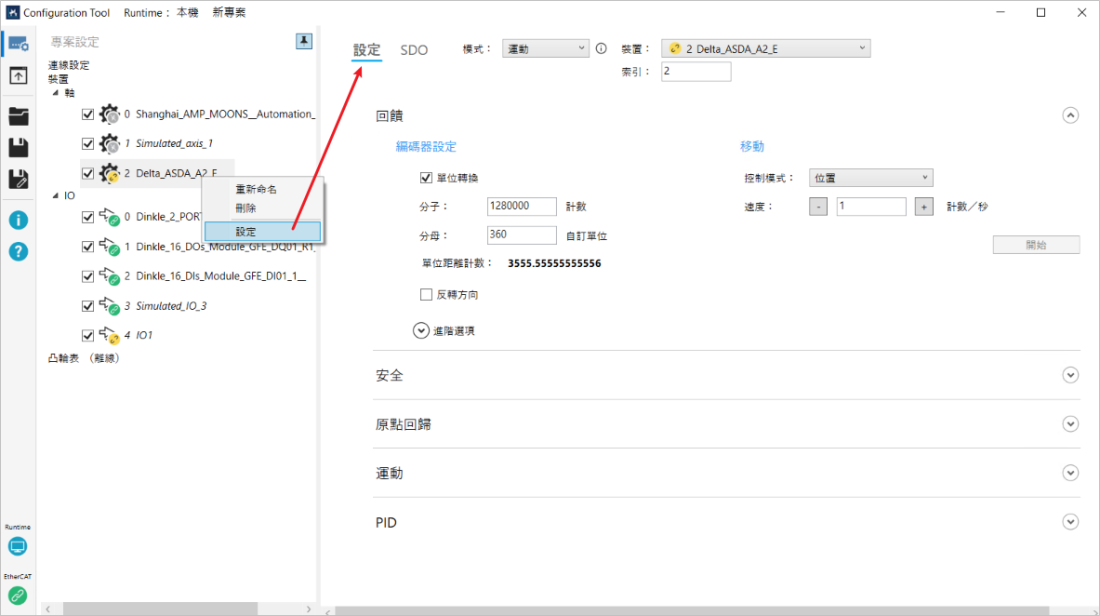1100x616 pixels.
Task: Enable the 反轉方向 checkbox
Action: [426, 295]
